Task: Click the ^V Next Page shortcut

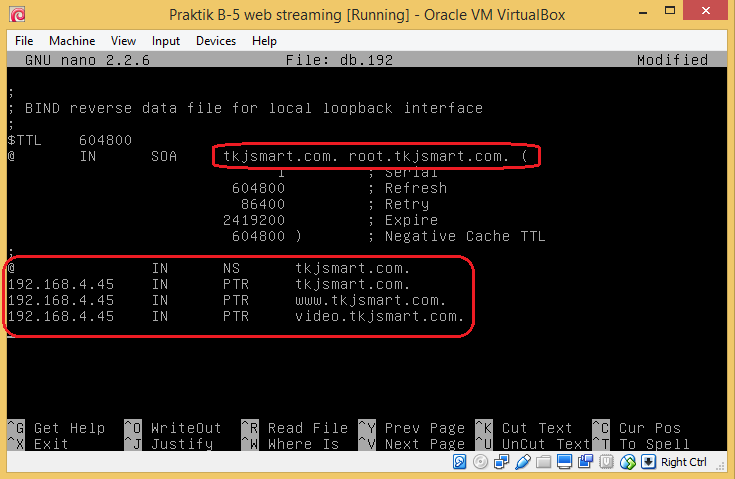Action: click(x=412, y=444)
